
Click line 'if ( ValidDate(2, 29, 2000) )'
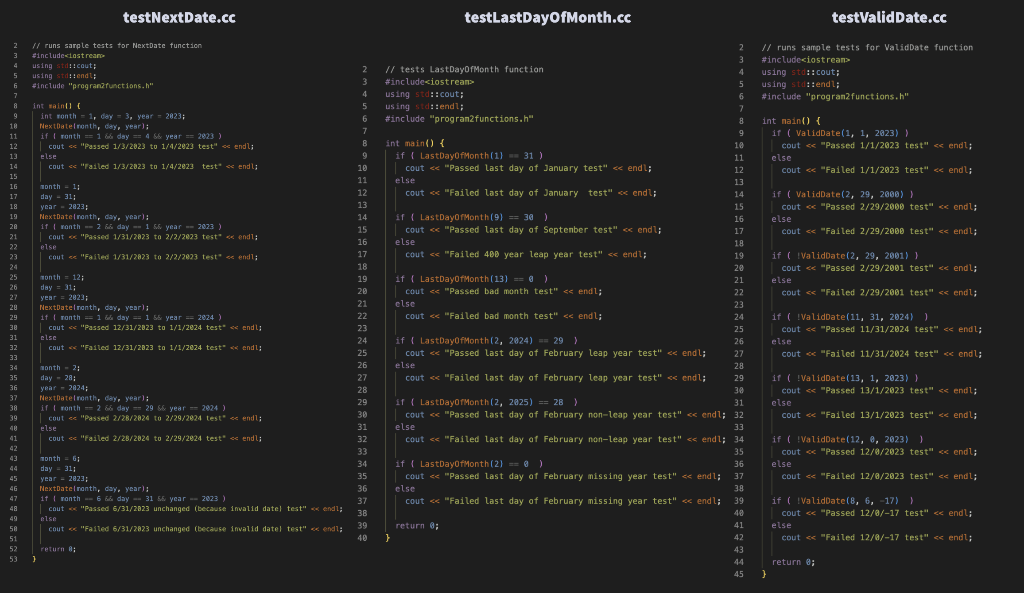pyautogui.click(x=842, y=195)
